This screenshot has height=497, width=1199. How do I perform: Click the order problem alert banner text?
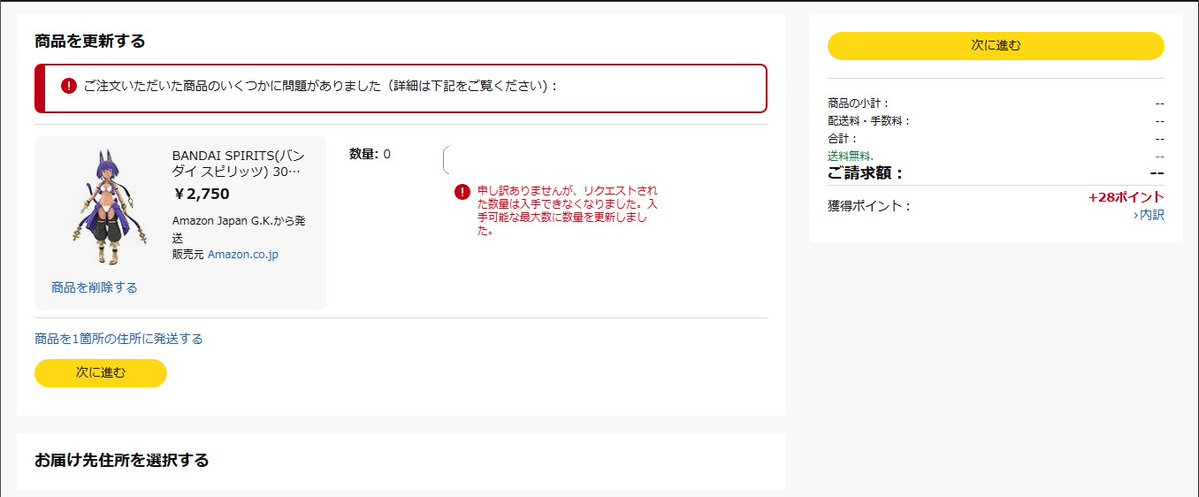point(320,86)
